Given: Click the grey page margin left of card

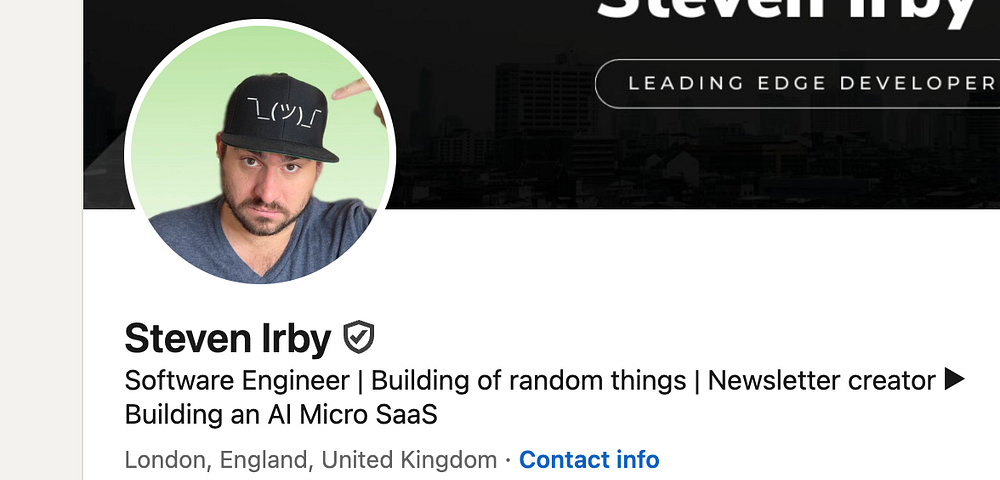Looking at the screenshot, I should (x=41, y=240).
